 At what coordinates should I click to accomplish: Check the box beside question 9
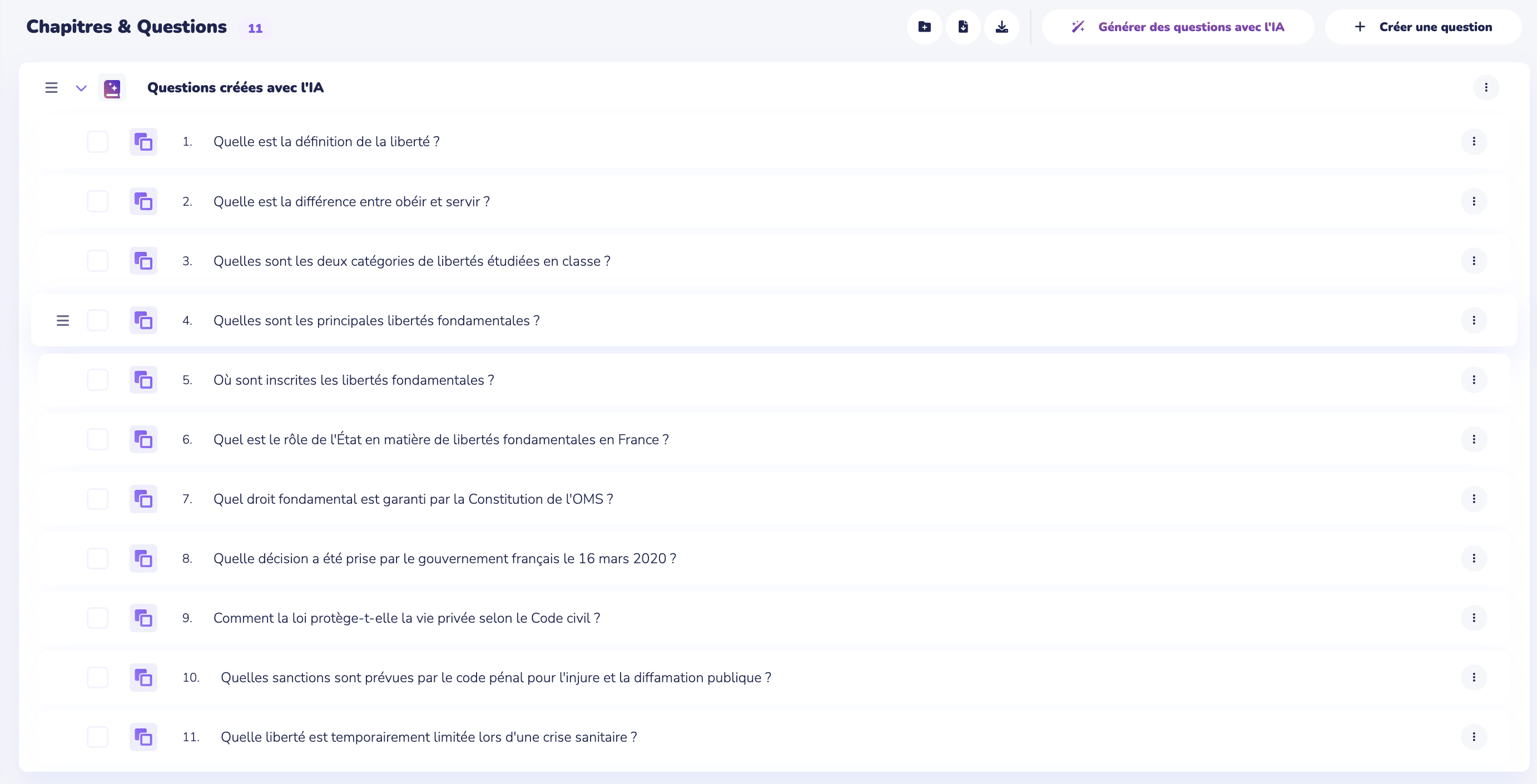(97, 618)
